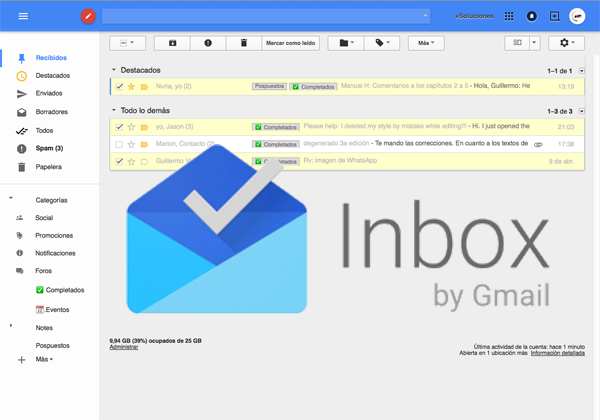Click the Destacados clock icon

pos(21,76)
